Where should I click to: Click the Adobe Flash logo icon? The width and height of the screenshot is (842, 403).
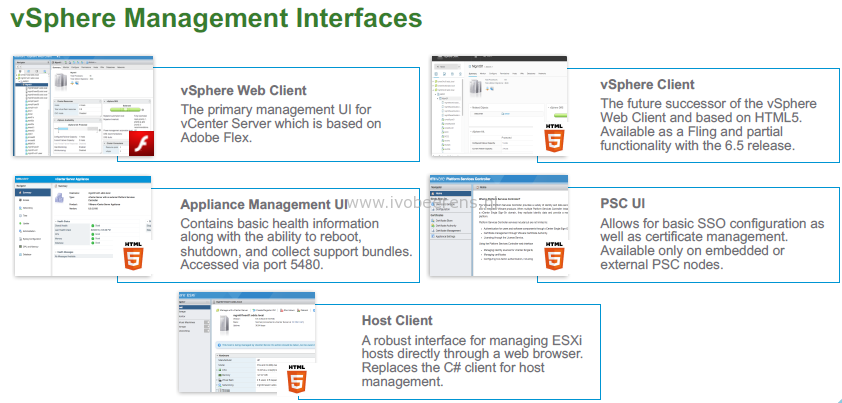(x=141, y=143)
